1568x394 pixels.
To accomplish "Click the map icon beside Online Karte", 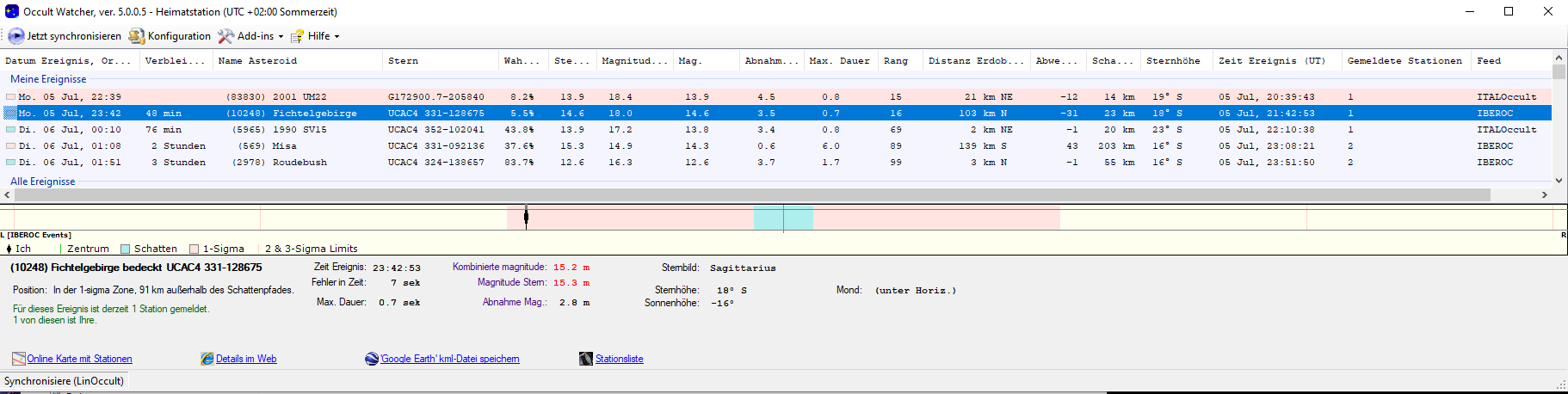I will [x=18, y=359].
